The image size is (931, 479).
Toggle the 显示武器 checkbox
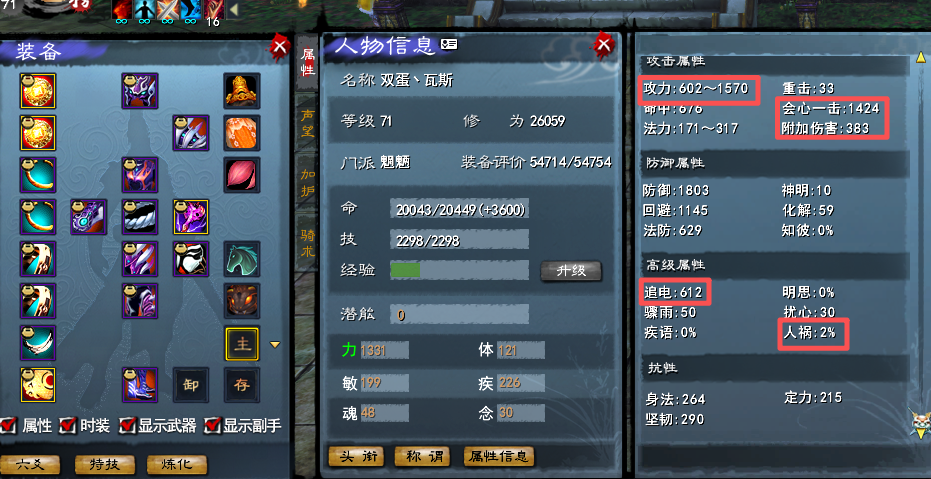pos(127,425)
